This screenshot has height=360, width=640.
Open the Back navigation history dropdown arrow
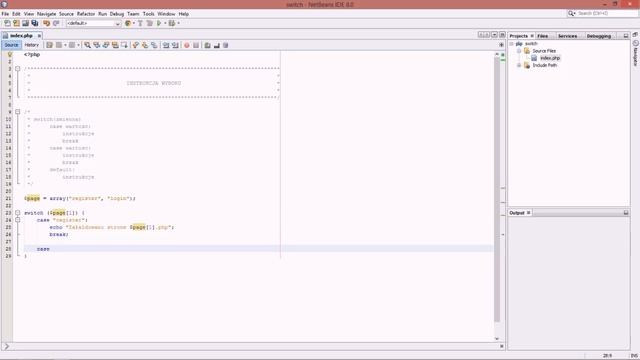[x=65, y=45]
